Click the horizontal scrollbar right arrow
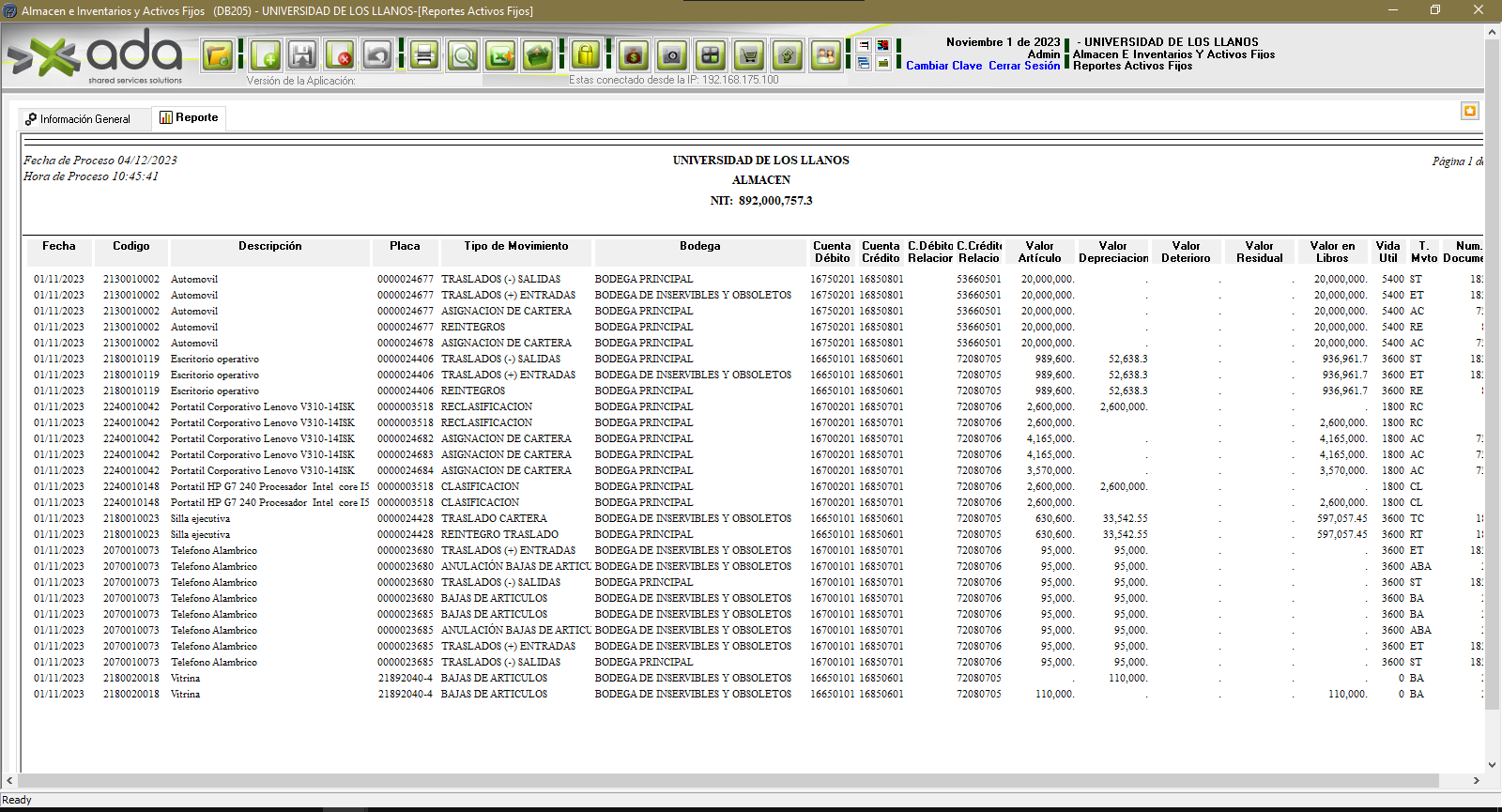Viewport: 1502px width, 812px height. coord(1476,781)
